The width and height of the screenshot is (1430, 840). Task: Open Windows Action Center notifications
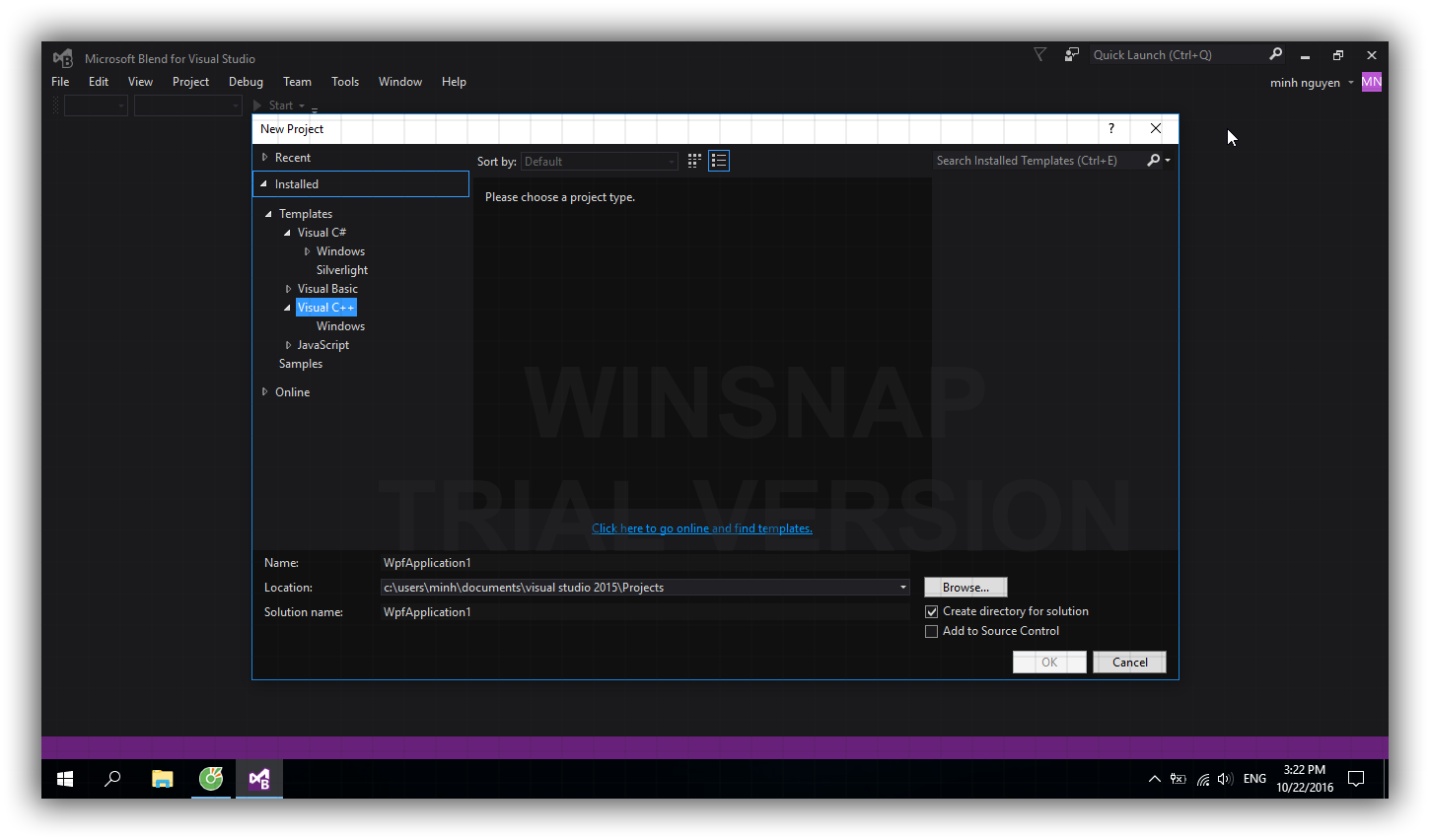pos(1356,779)
